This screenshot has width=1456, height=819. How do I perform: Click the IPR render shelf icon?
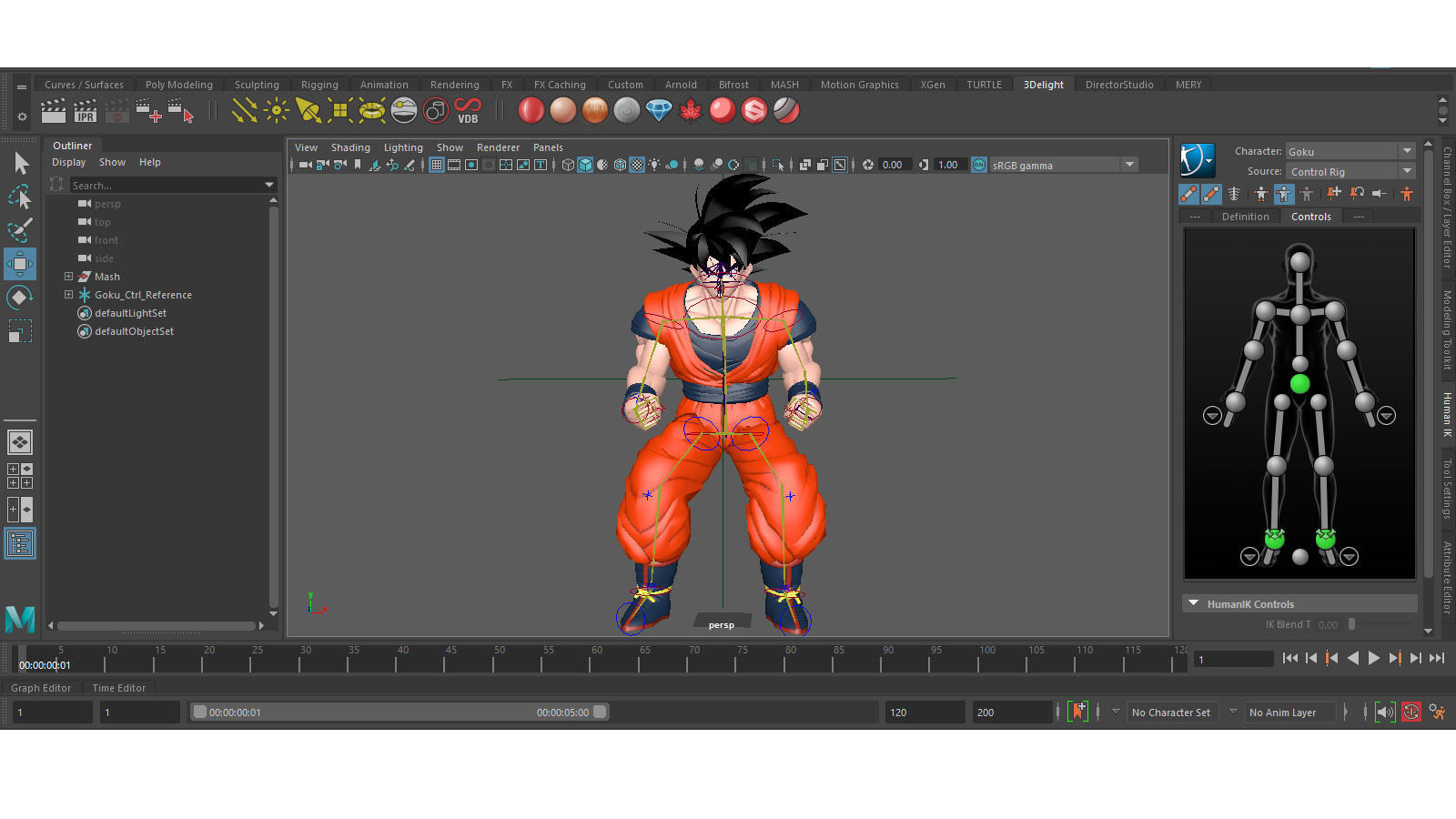(x=86, y=111)
